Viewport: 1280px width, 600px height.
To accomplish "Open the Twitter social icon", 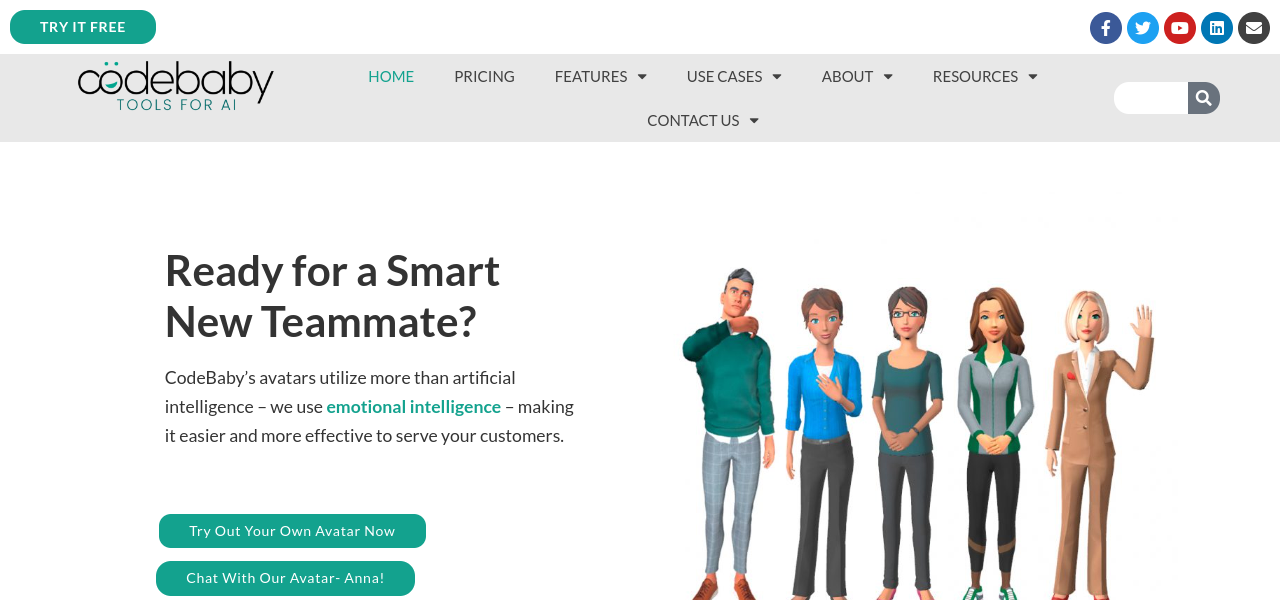I will tap(1143, 28).
